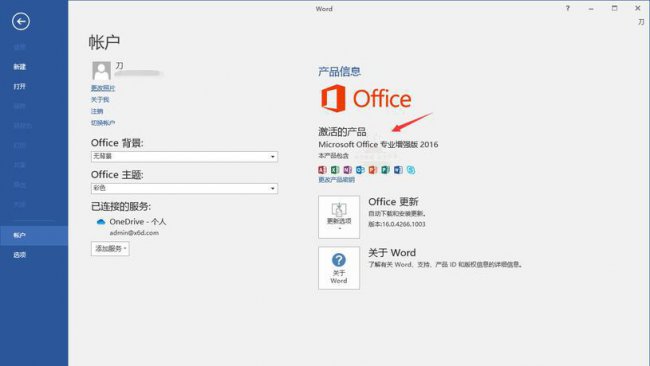Click the '关于 Word' heading text
Screen dimensions: 650x366
[x=392, y=253]
